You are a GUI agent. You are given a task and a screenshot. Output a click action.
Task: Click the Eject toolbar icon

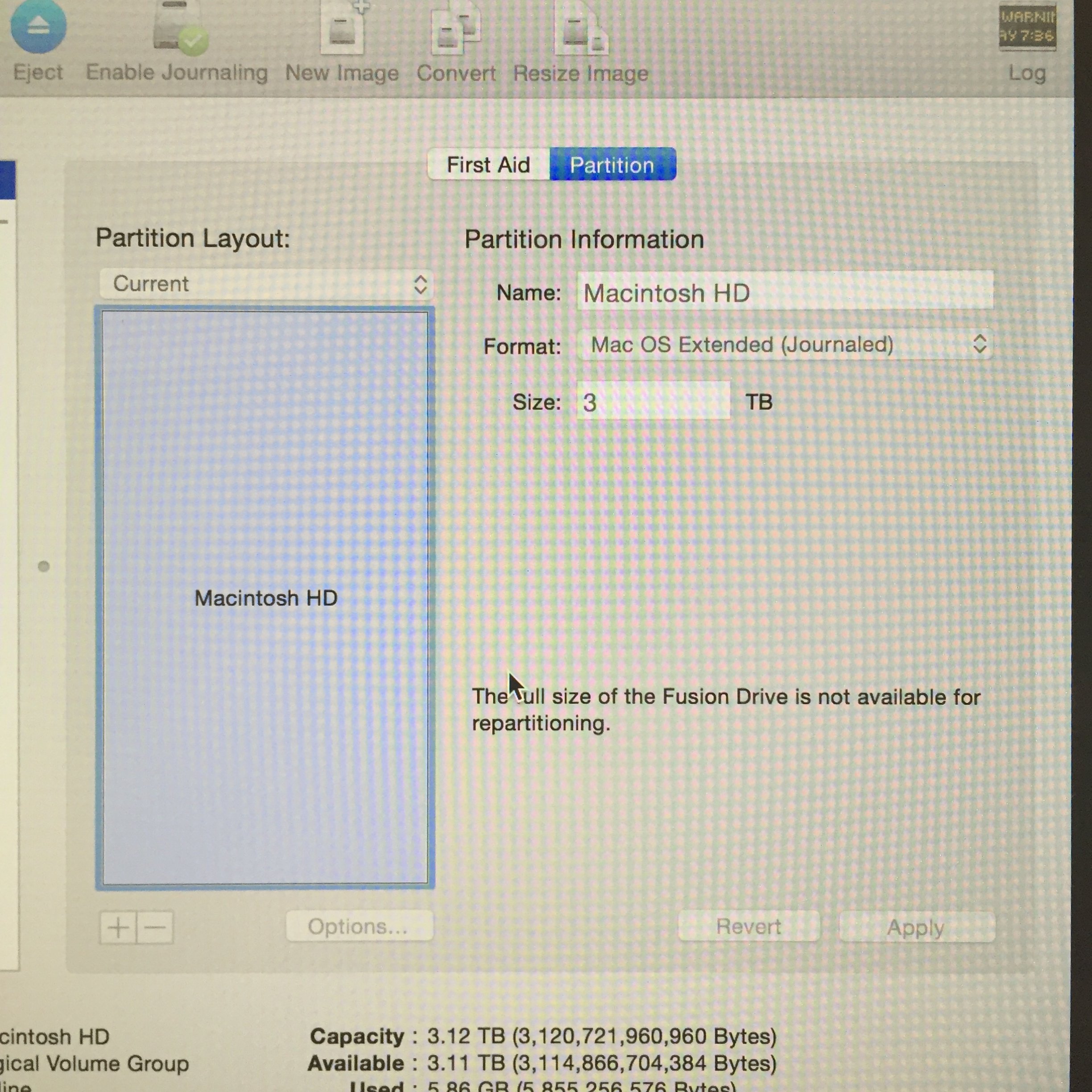[38, 25]
